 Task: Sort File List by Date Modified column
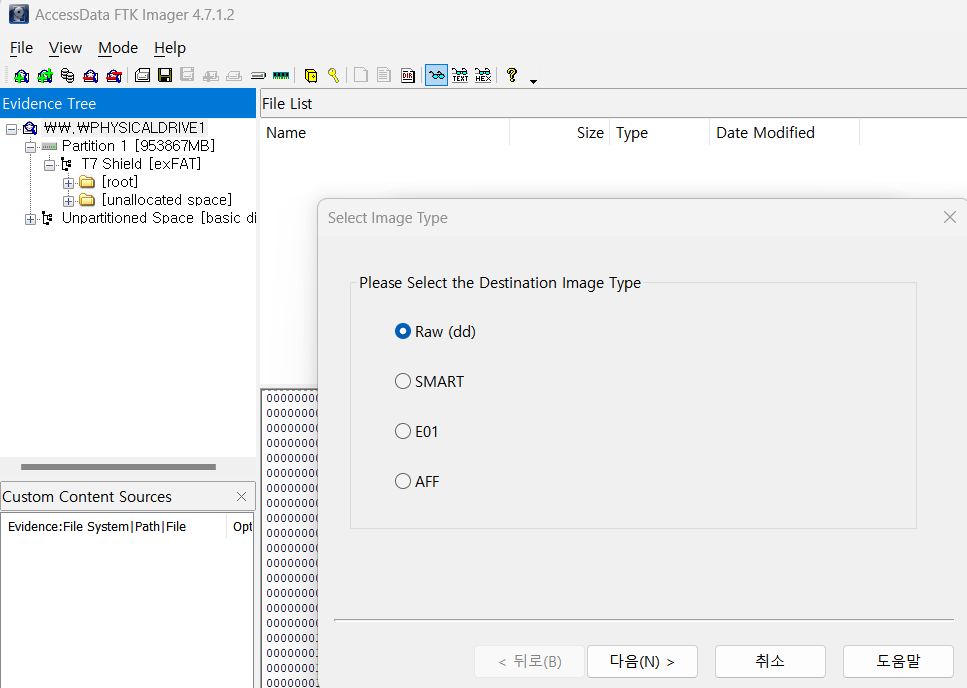[x=784, y=133]
